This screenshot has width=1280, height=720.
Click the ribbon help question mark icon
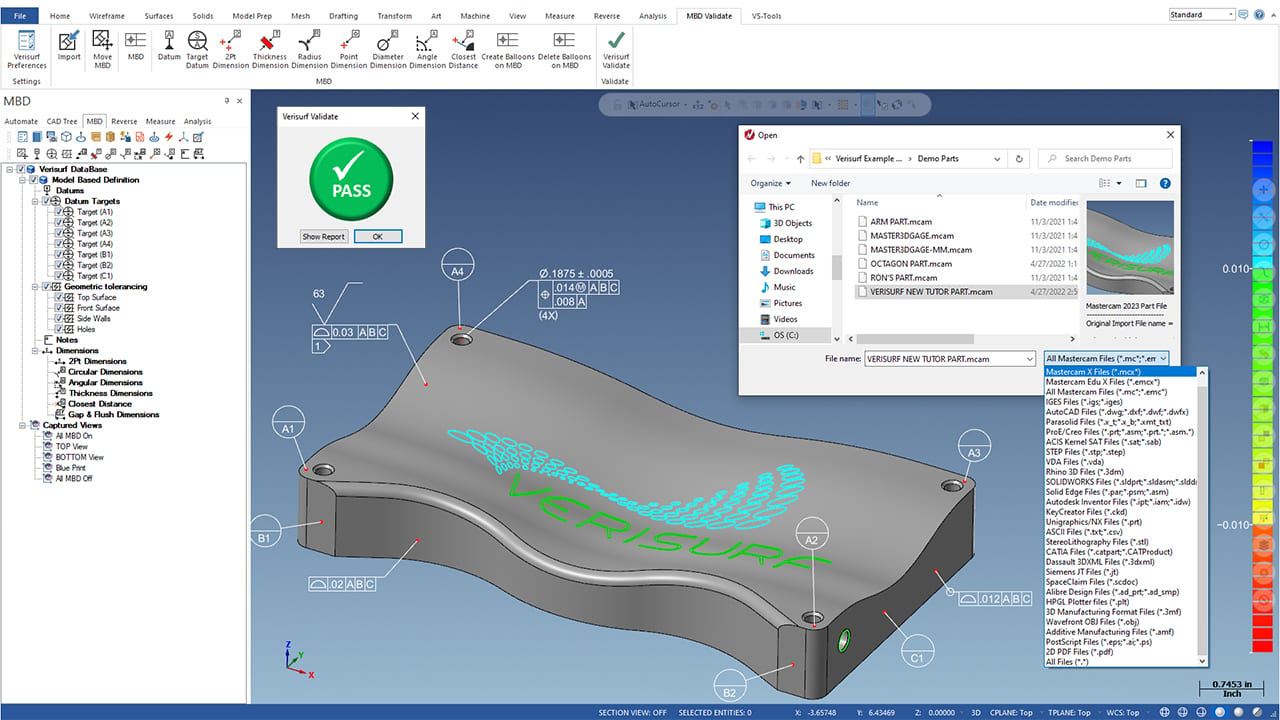pyautogui.click(x=1258, y=15)
